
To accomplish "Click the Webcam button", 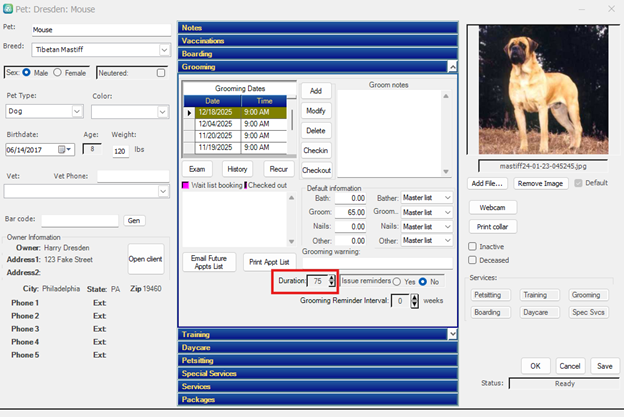I will tap(493, 208).
